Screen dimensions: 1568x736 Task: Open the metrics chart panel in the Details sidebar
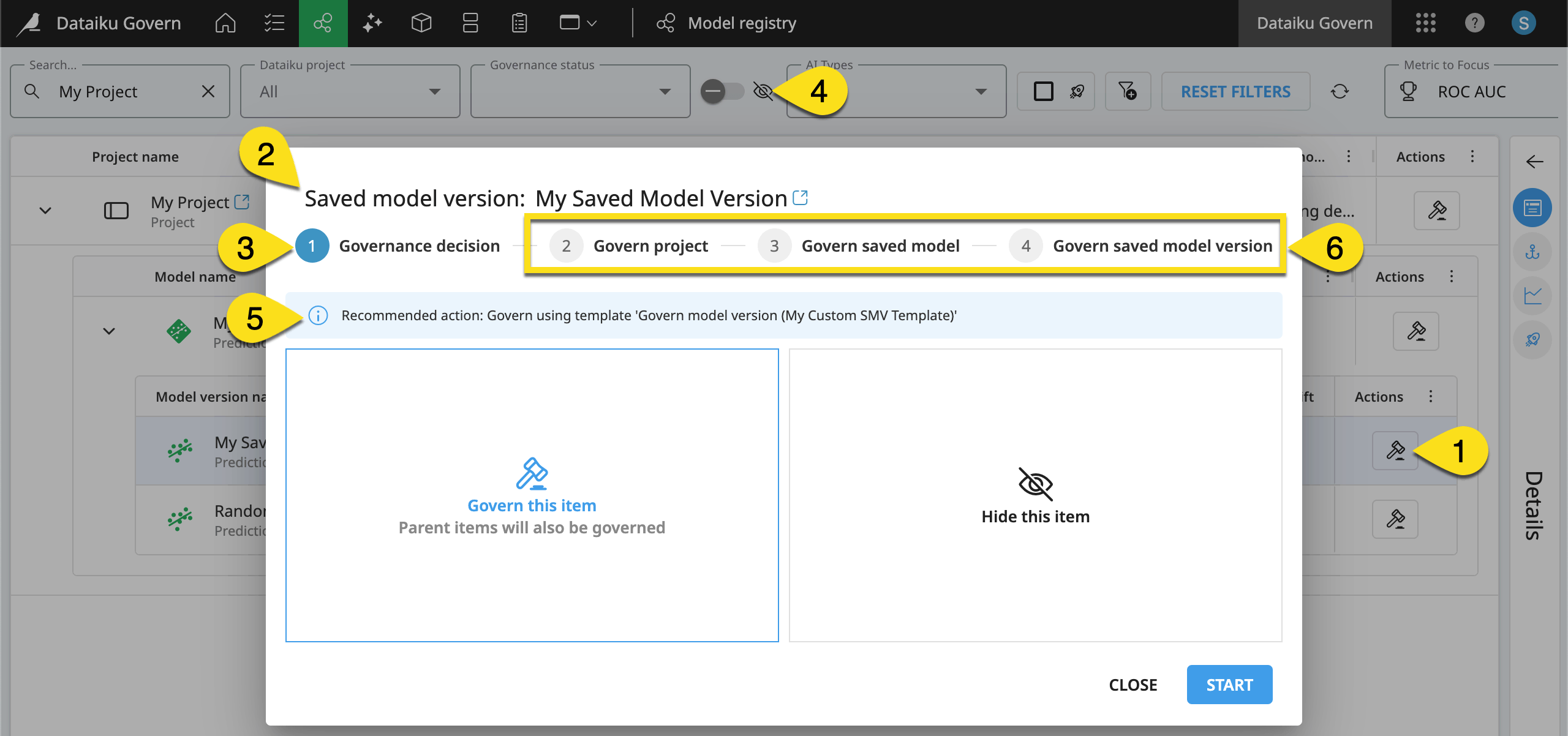(1532, 296)
